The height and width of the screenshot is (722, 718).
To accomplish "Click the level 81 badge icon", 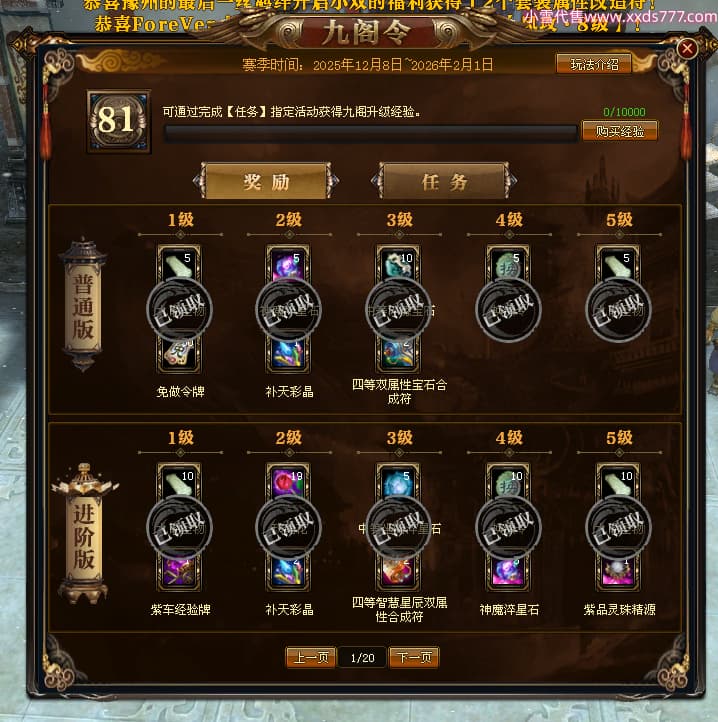I will 118,121.
